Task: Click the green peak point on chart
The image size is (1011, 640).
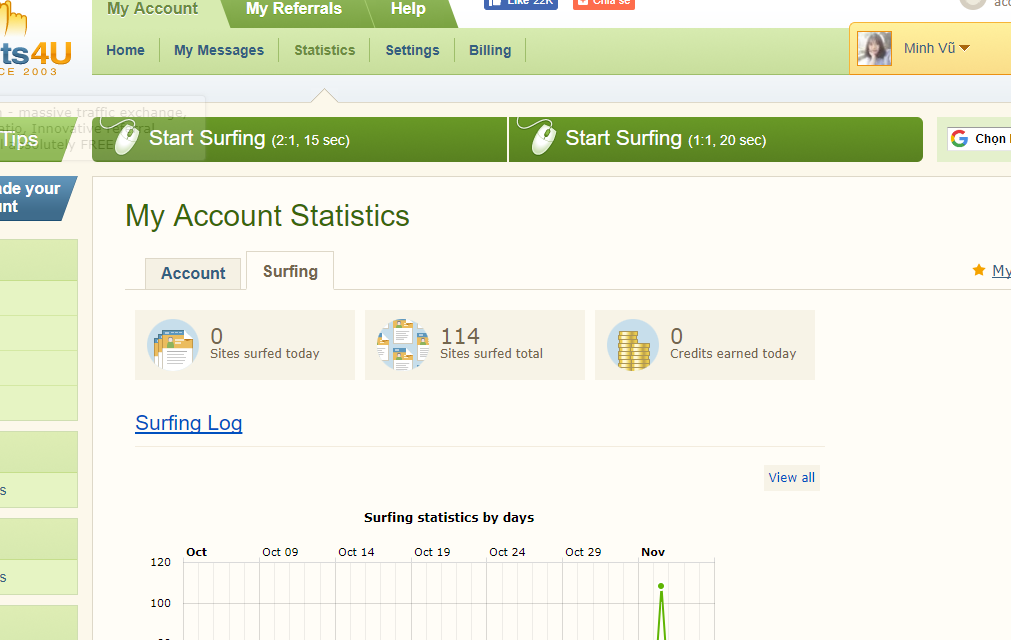Action: pos(661,586)
